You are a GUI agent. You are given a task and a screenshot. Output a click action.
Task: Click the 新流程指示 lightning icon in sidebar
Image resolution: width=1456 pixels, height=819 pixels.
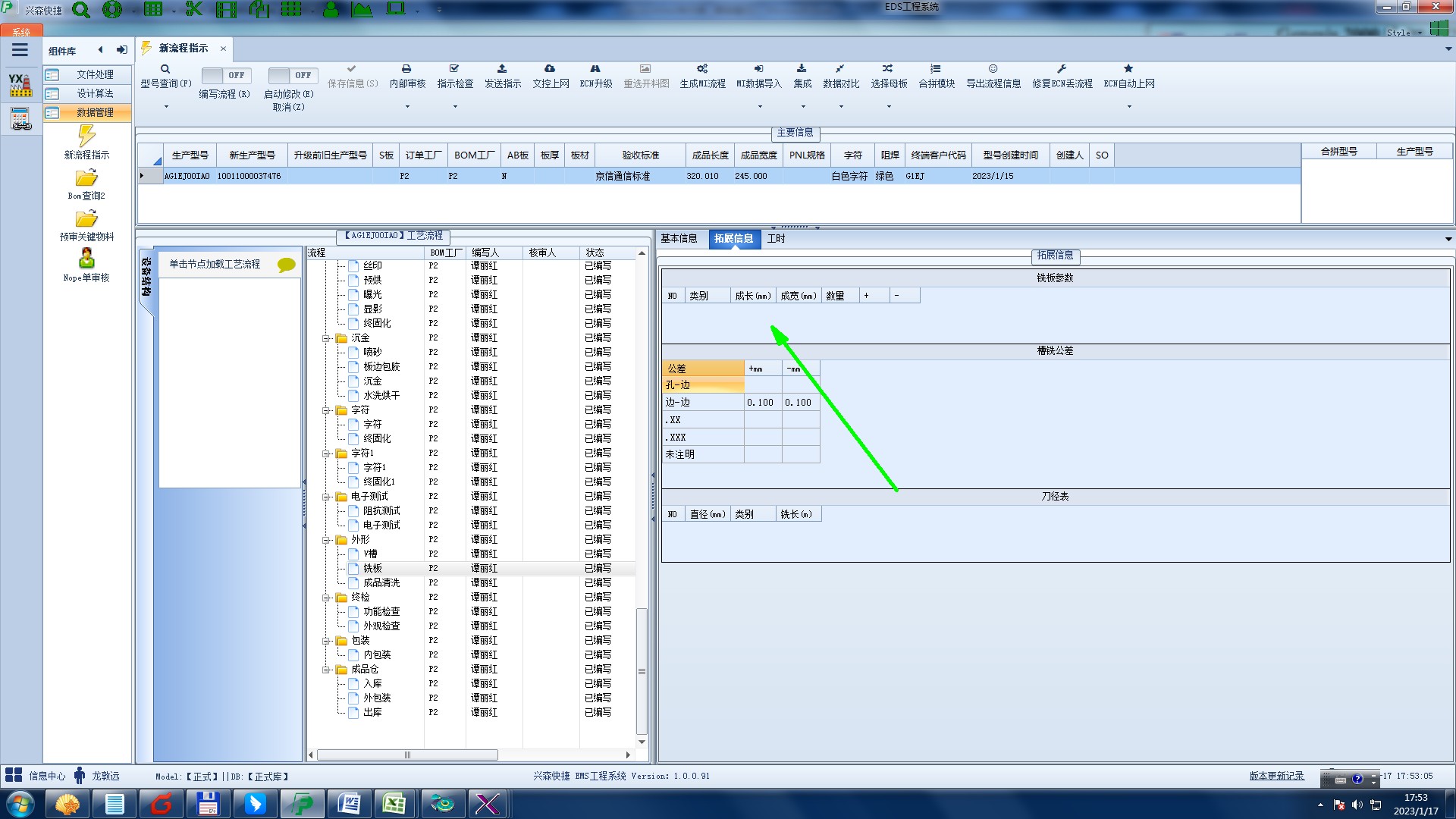click(86, 136)
